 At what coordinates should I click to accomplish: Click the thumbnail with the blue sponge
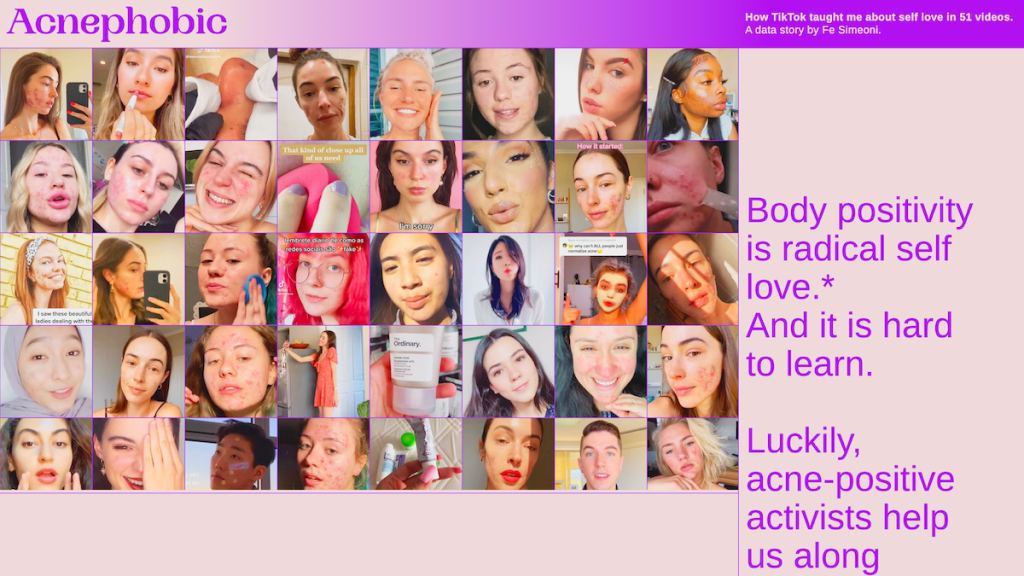point(230,279)
